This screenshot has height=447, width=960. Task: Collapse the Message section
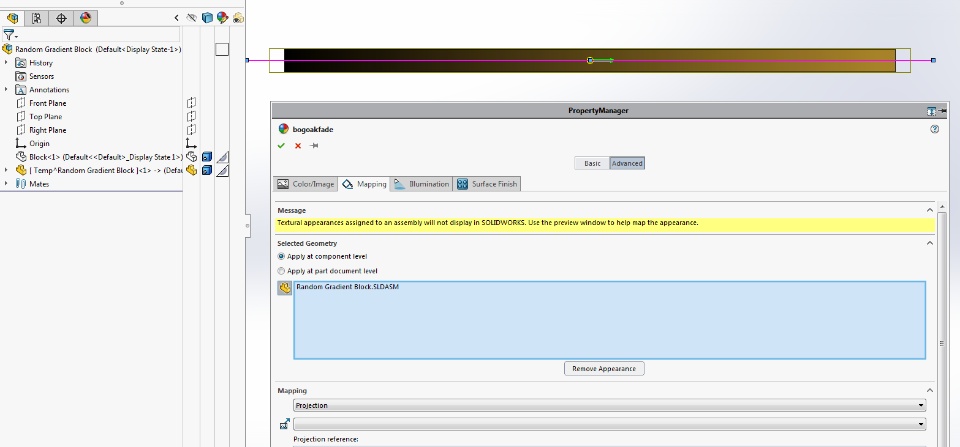click(x=929, y=210)
